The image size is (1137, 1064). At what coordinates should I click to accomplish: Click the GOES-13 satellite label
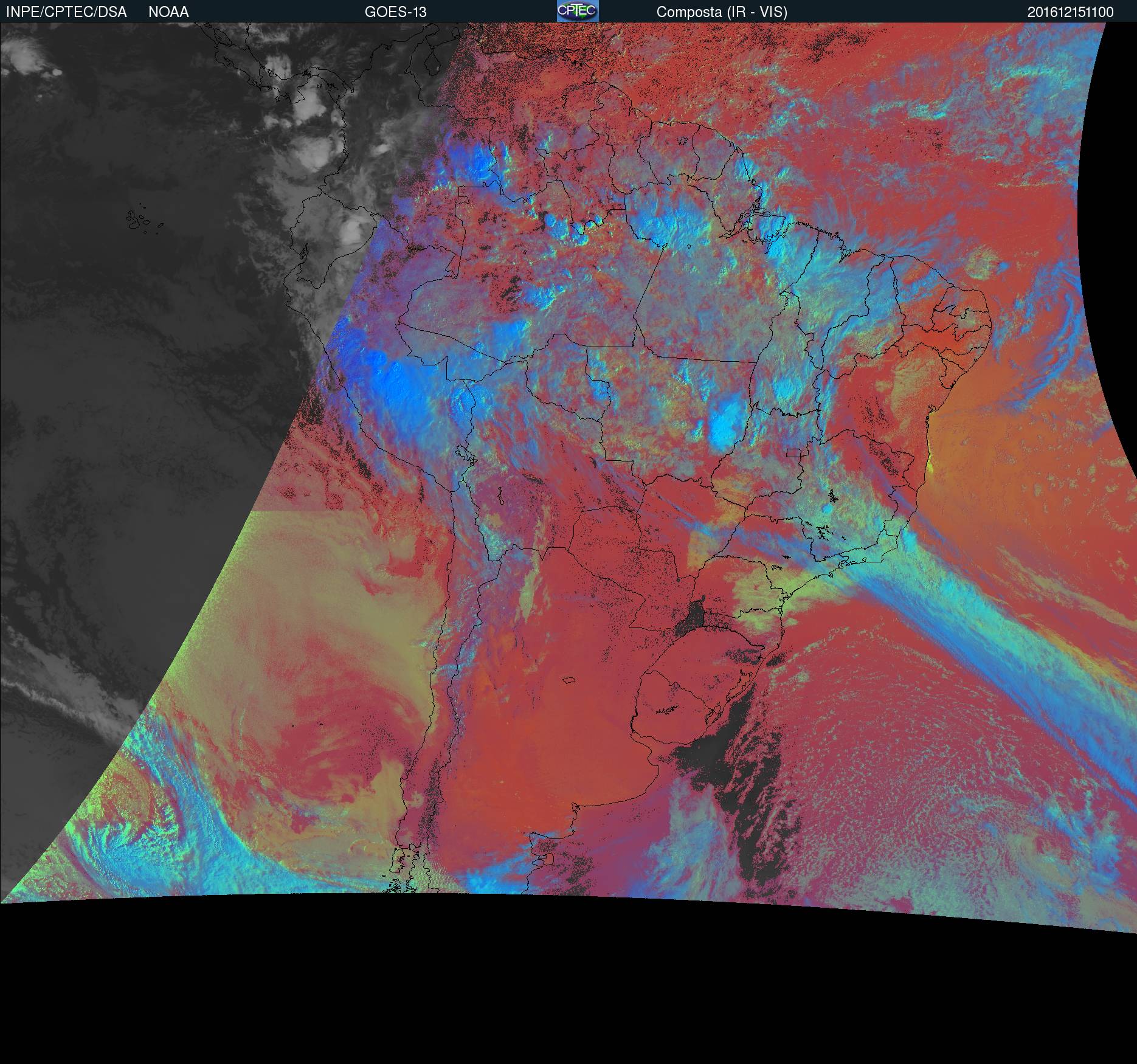(395, 12)
